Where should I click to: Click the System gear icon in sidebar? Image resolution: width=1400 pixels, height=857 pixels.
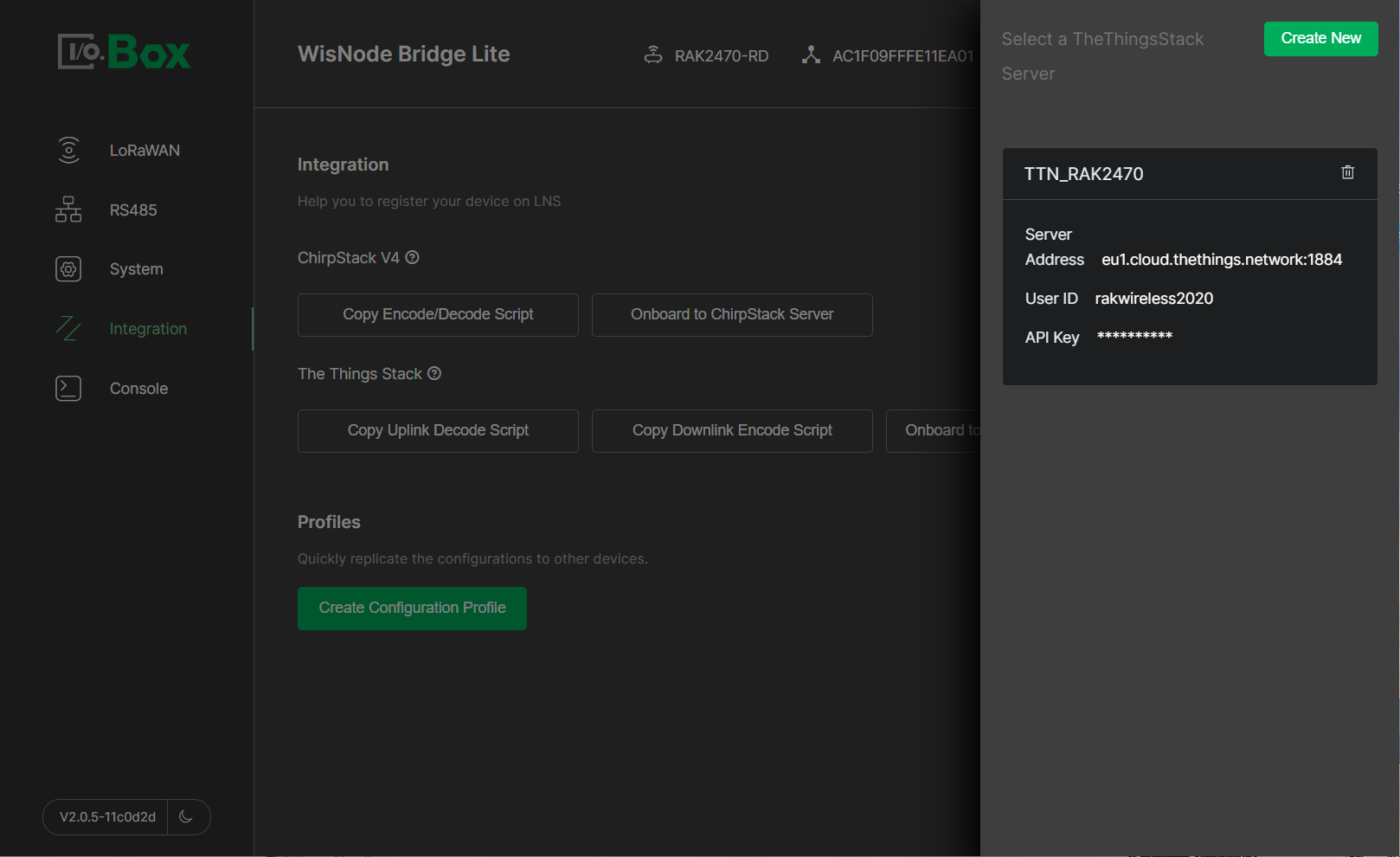(x=68, y=269)
